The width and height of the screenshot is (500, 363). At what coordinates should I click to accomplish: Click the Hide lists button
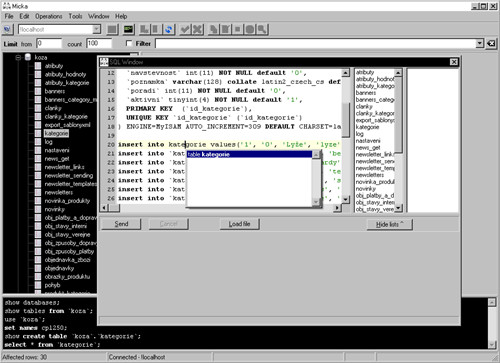coord(390,224)
